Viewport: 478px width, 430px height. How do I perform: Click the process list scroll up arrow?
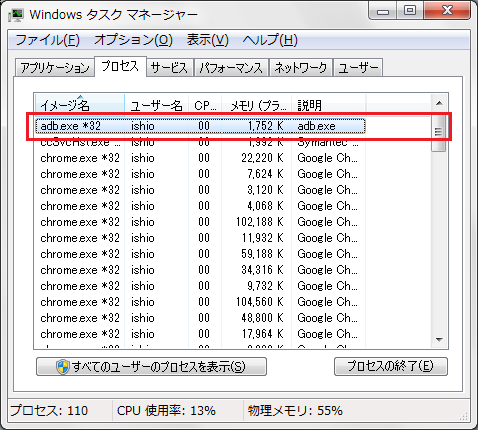[x=439, y=104]
